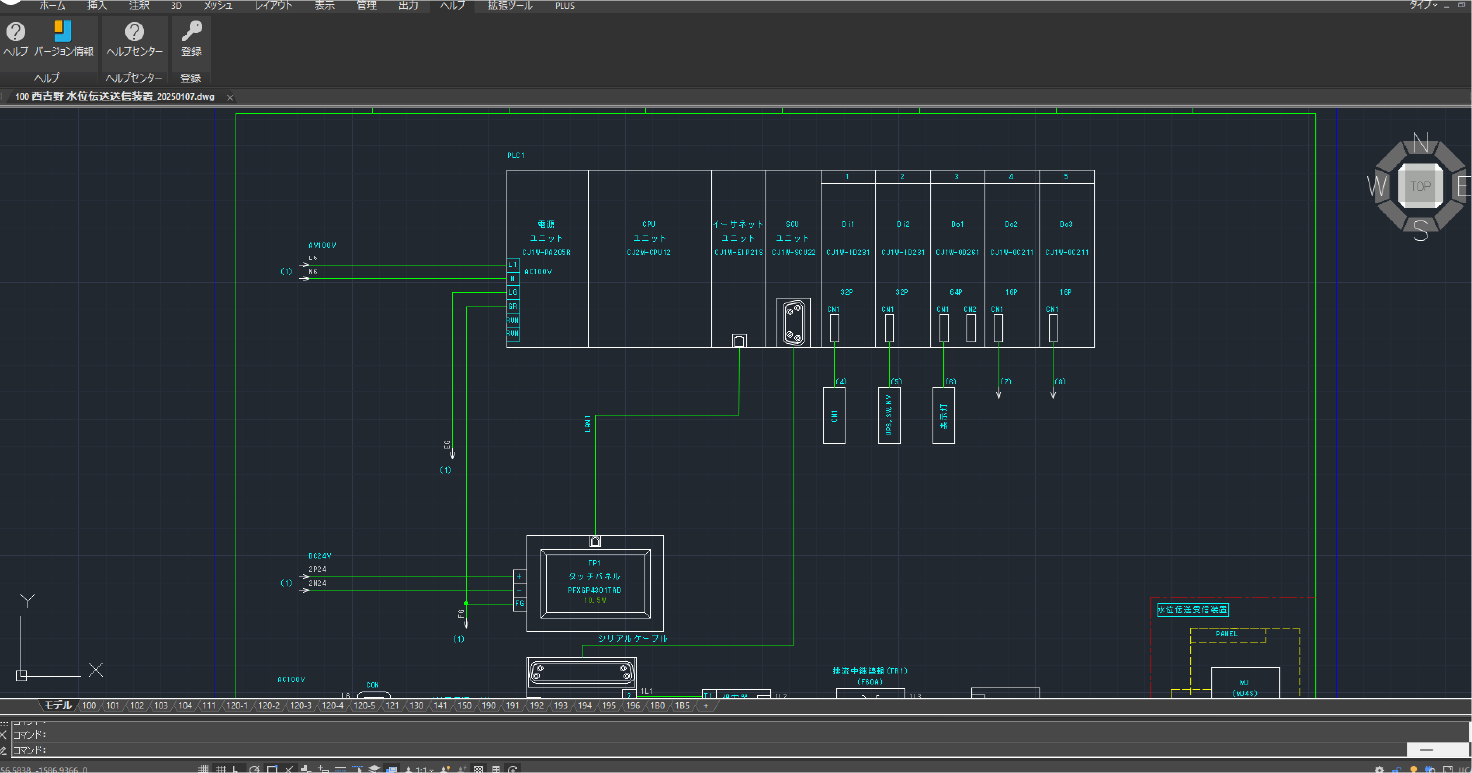Select layout tab 120-3
The height and width of the screenshot is (773, 1472).
point(301,705)
